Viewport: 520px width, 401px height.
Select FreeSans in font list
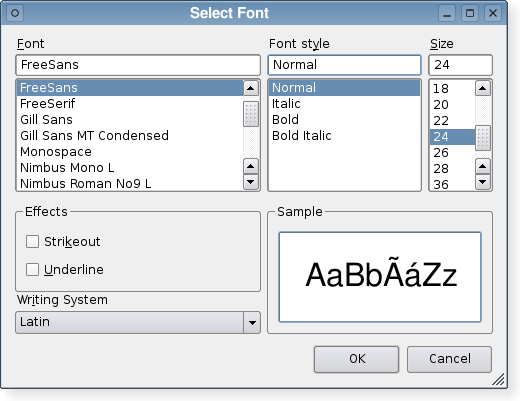point(130,88)
